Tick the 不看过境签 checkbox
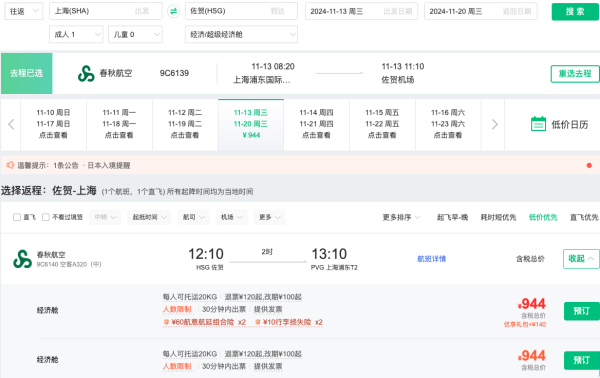Screen dimensions: 600x378 [46, 217]
